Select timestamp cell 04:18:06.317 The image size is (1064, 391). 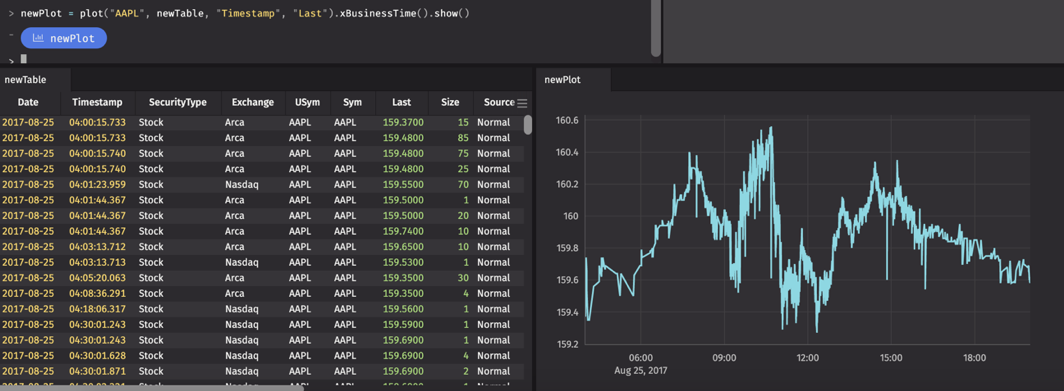(97, 309)
